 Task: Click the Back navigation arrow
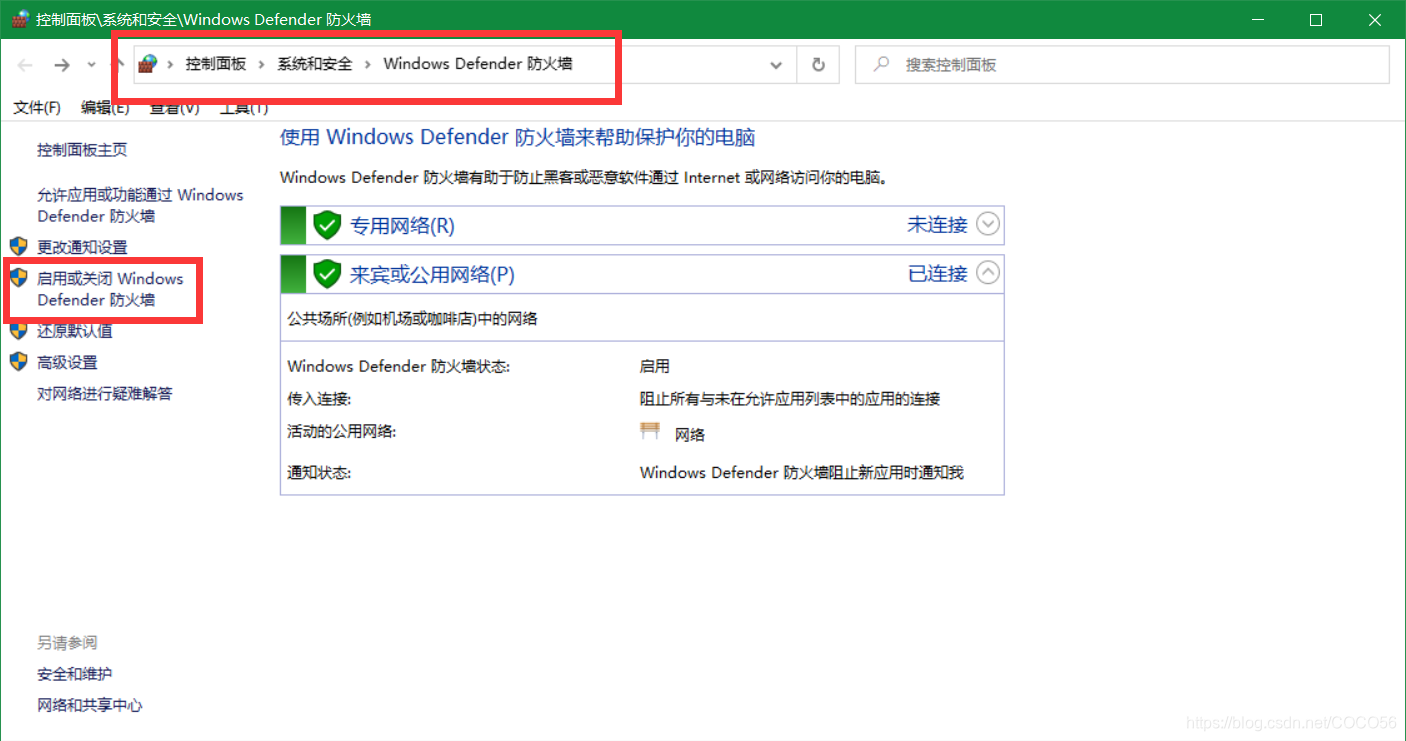point(26,65)
